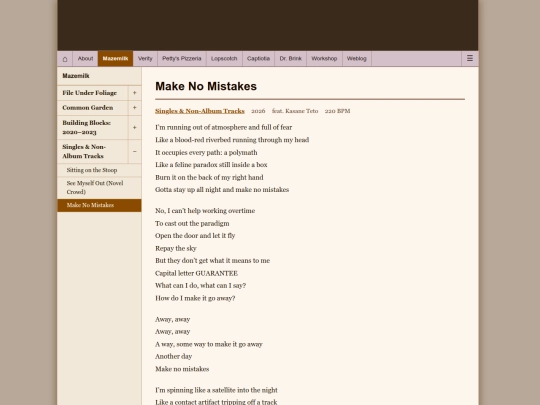This screenshot has width=540, height=405.
Task: Click lyric 'It occupies every path: a polymath'
Action: pyautogui.click(x=206, y=153)
